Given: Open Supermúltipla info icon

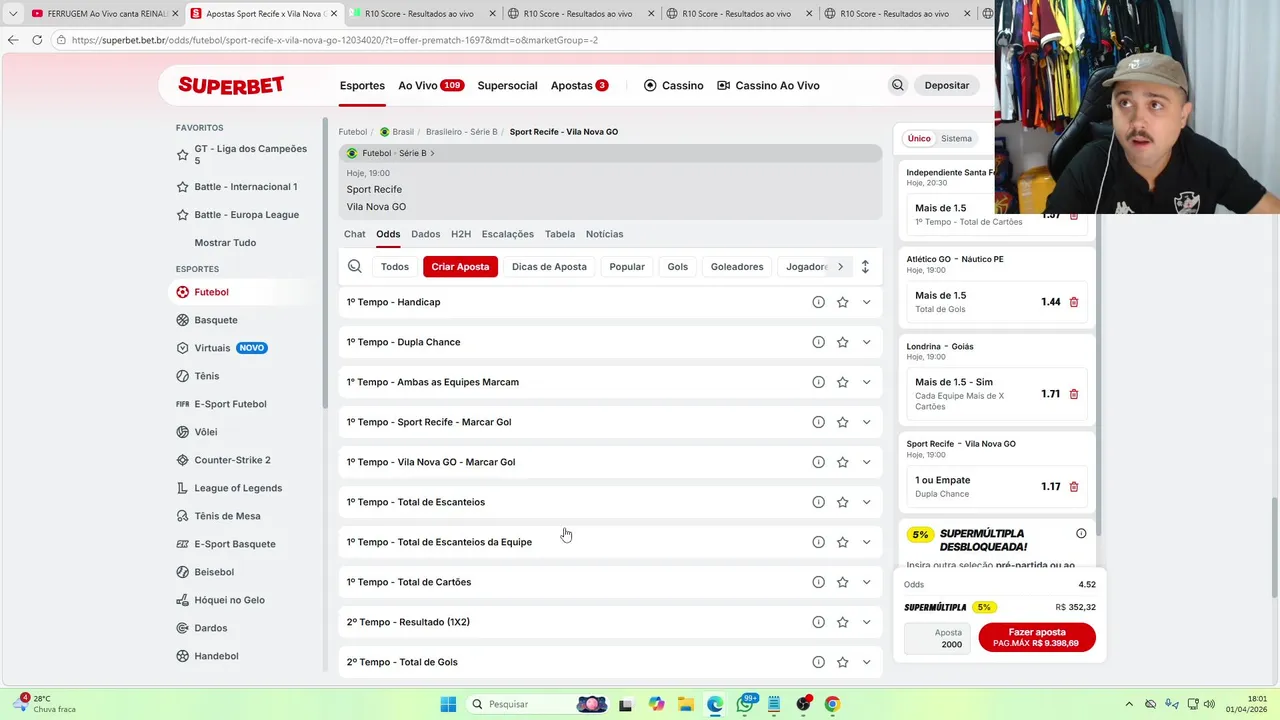Looking at the screenshot, I should coord(1081,534).
